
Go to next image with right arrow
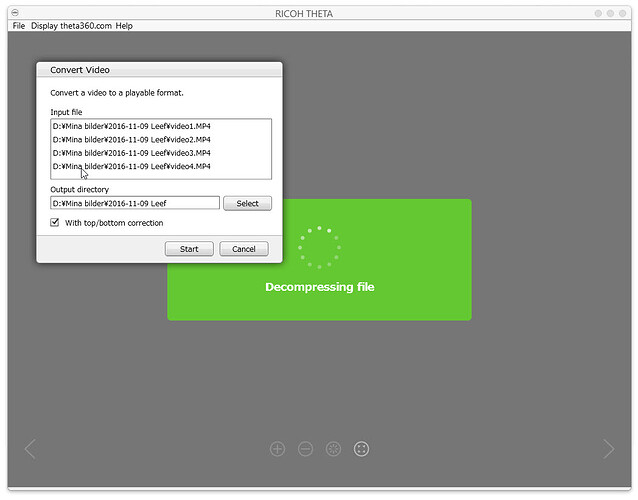609,449
